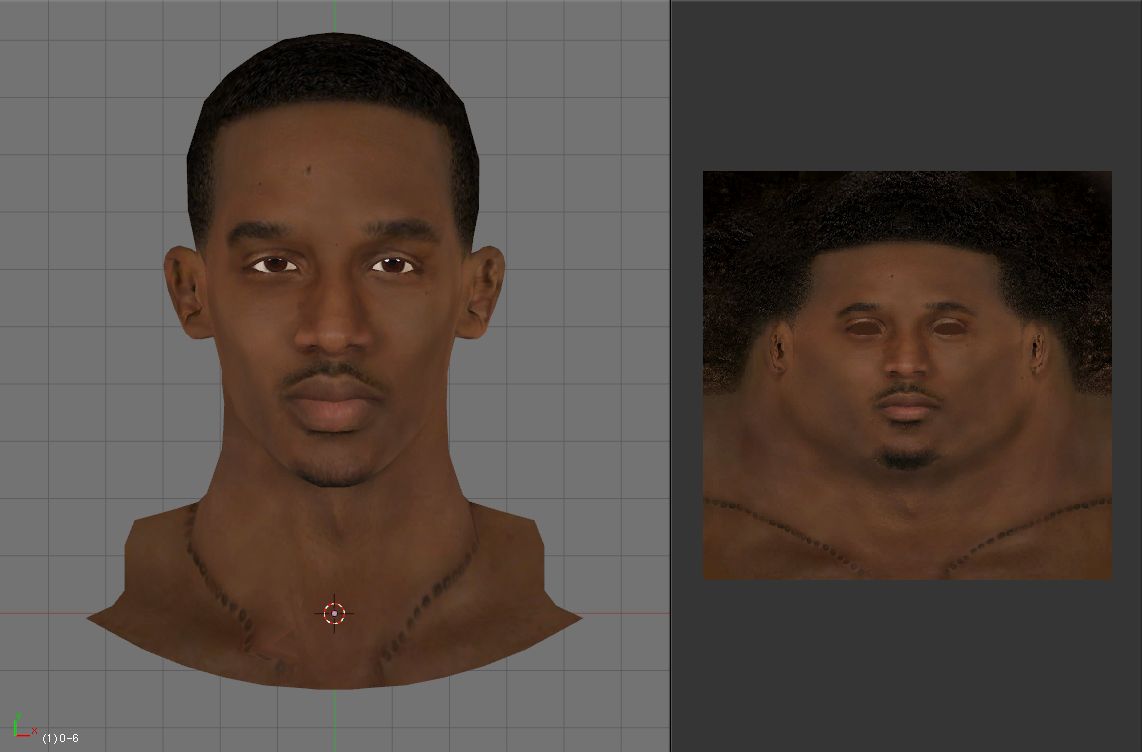Click the goatee in the flattened face texture
Image resolution: width=1142 pixels, height=752 pixels.
906,458
